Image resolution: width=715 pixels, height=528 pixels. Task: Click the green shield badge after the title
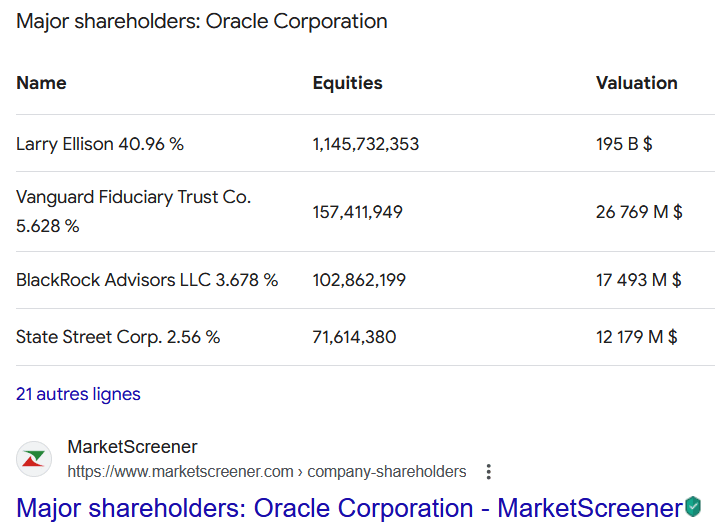tap(693, 507)
